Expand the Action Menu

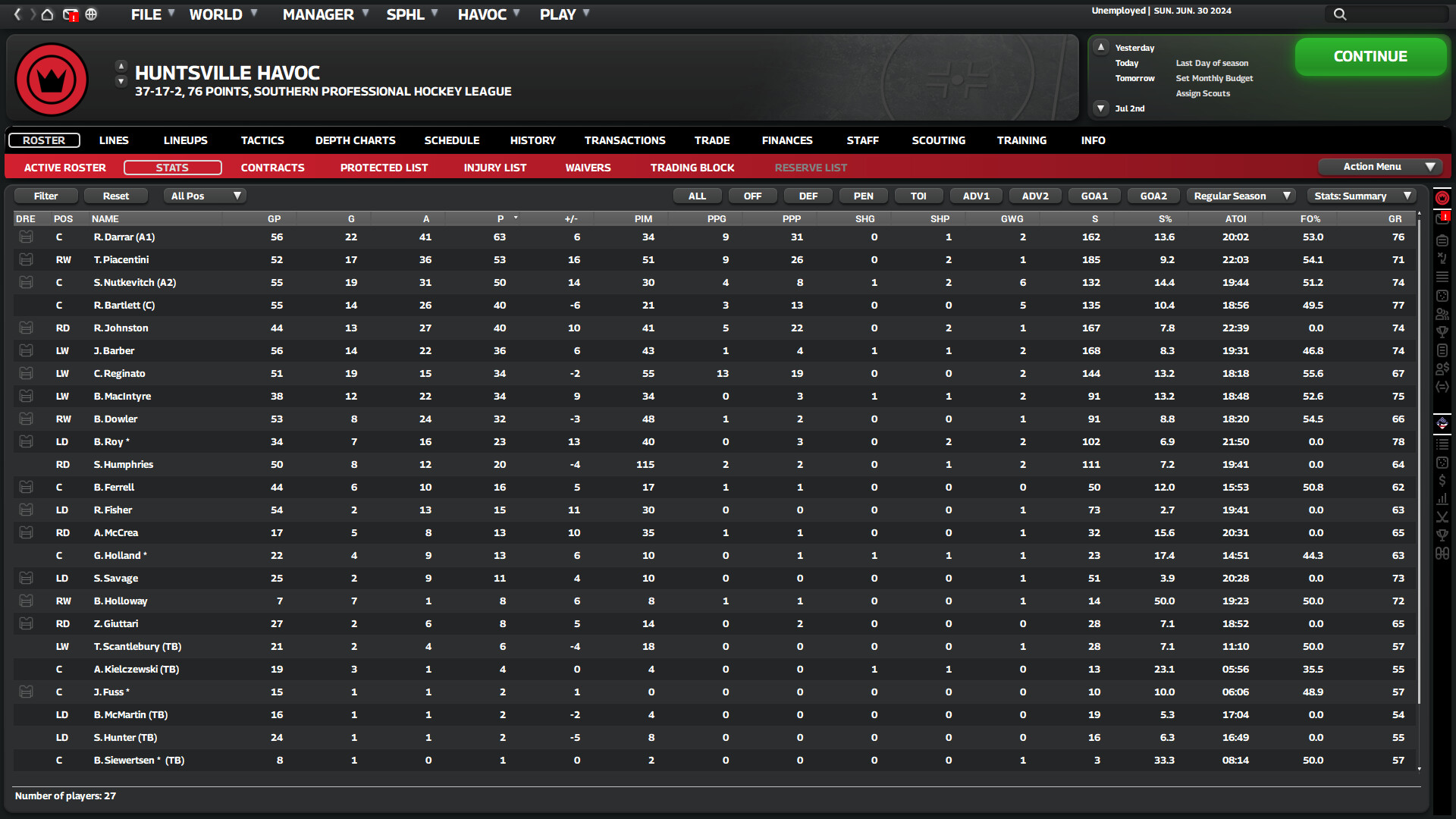point(1379,167)
